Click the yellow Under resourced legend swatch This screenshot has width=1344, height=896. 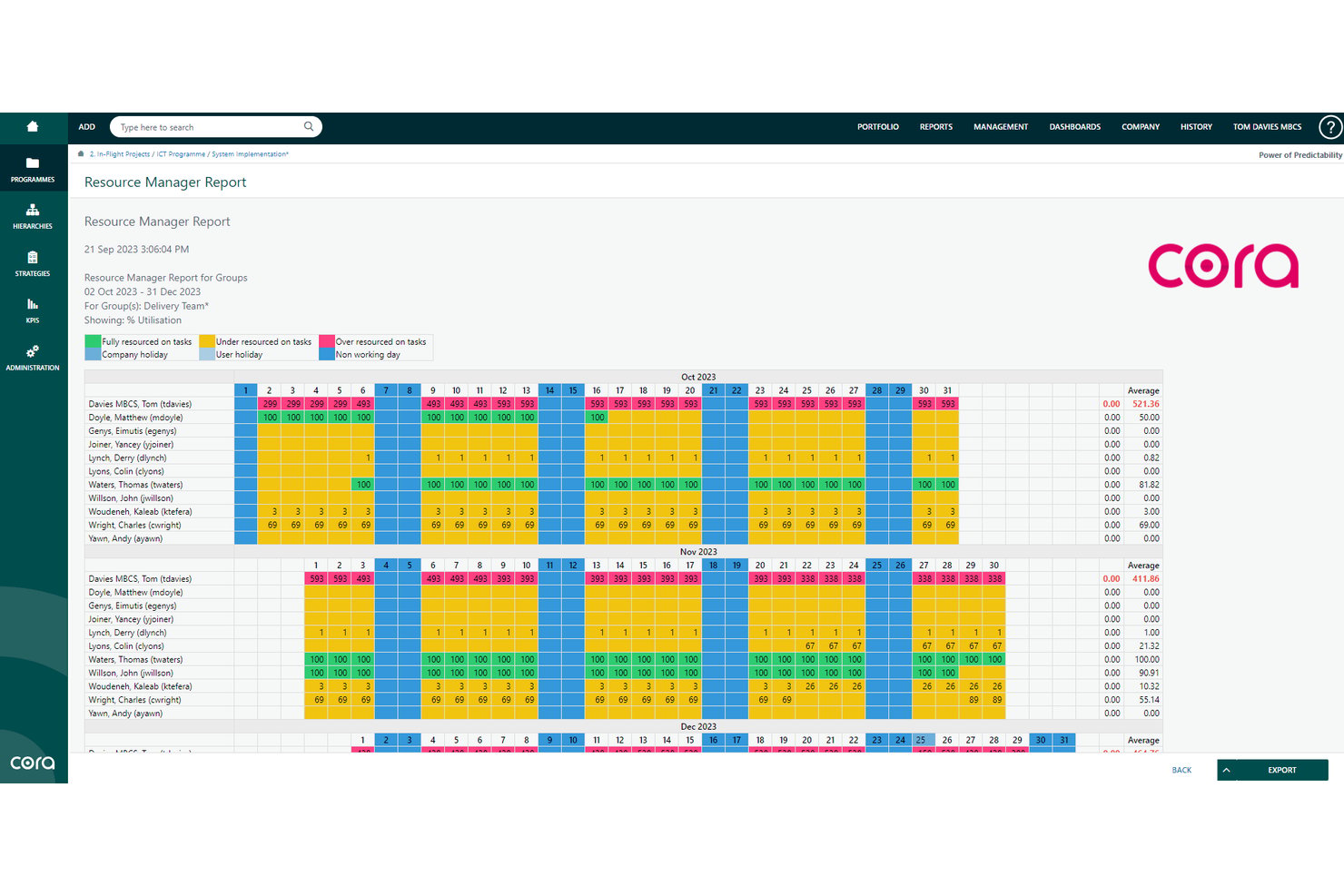(x=207, y=341)
